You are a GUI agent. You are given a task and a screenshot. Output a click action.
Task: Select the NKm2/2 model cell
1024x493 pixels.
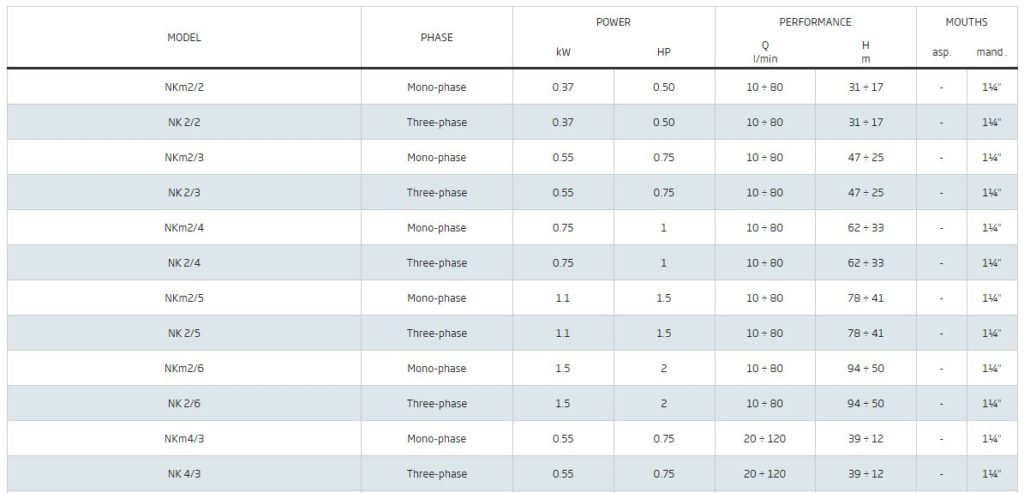[x=184, y=87]
